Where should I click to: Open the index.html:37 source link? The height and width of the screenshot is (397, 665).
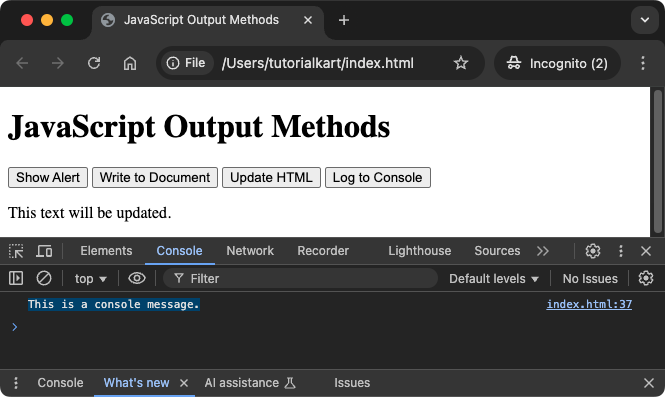[589, 304]
